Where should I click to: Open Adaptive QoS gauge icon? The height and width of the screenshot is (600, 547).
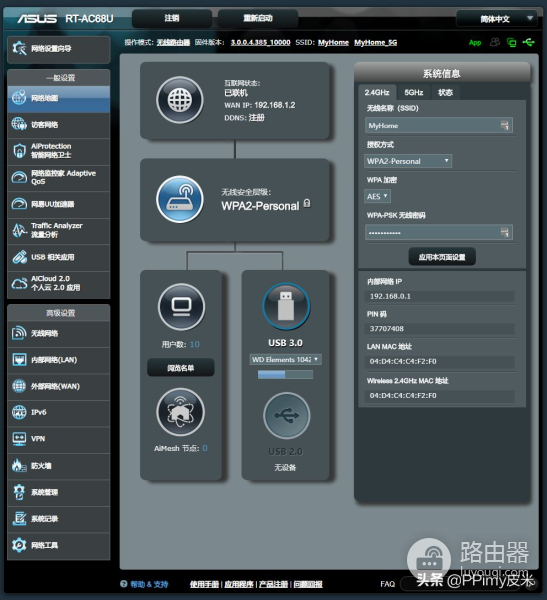pyautogui.click(x=19, y=177)
